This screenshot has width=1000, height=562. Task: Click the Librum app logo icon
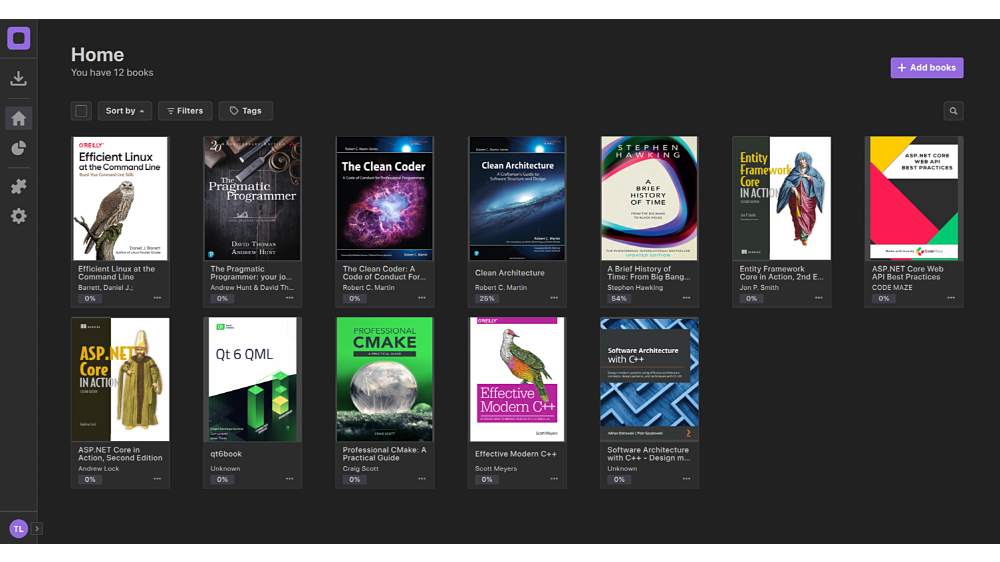pyautogui.click(x=18, y=39)
